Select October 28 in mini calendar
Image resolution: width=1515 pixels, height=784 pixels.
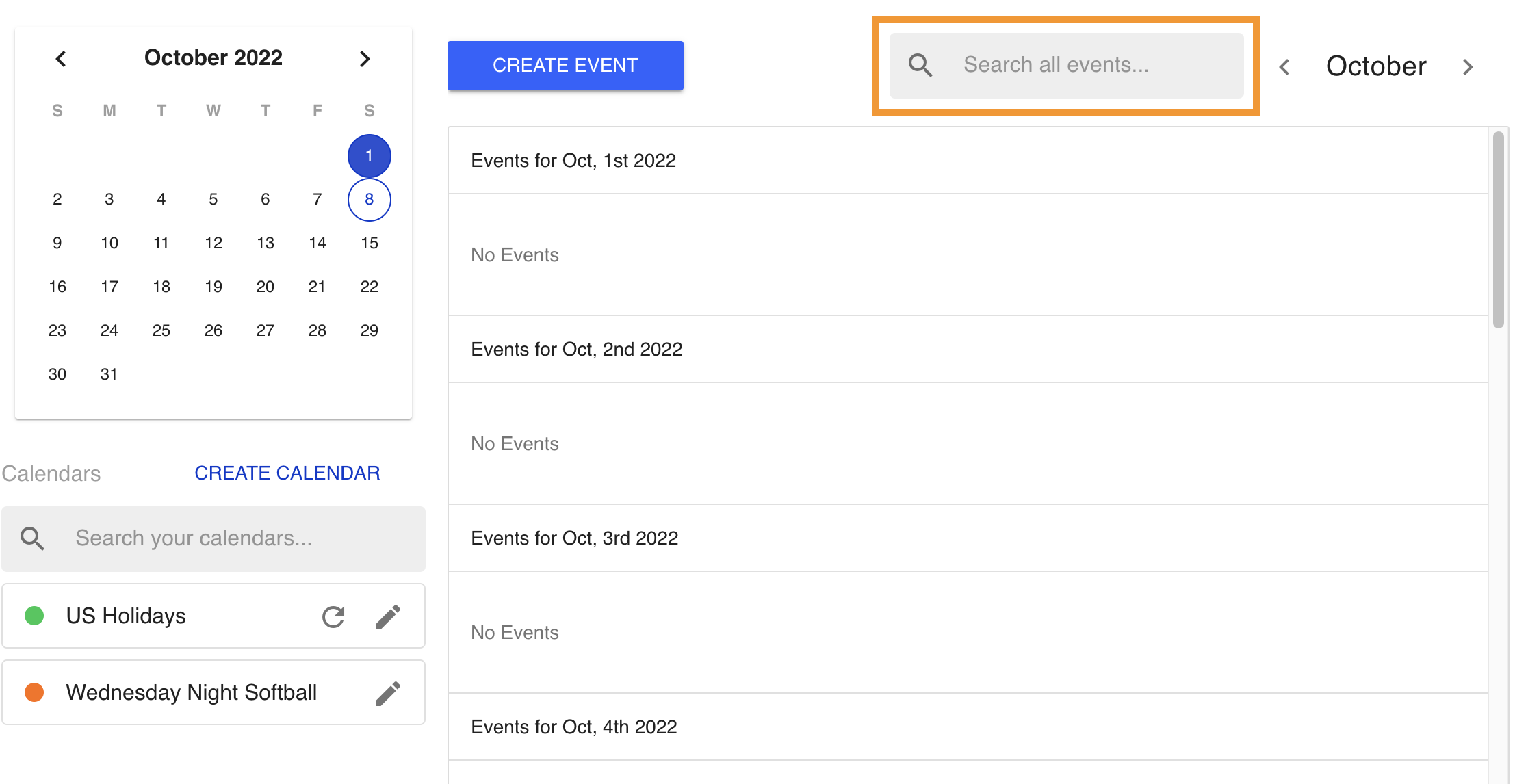[x=318, y=331]
